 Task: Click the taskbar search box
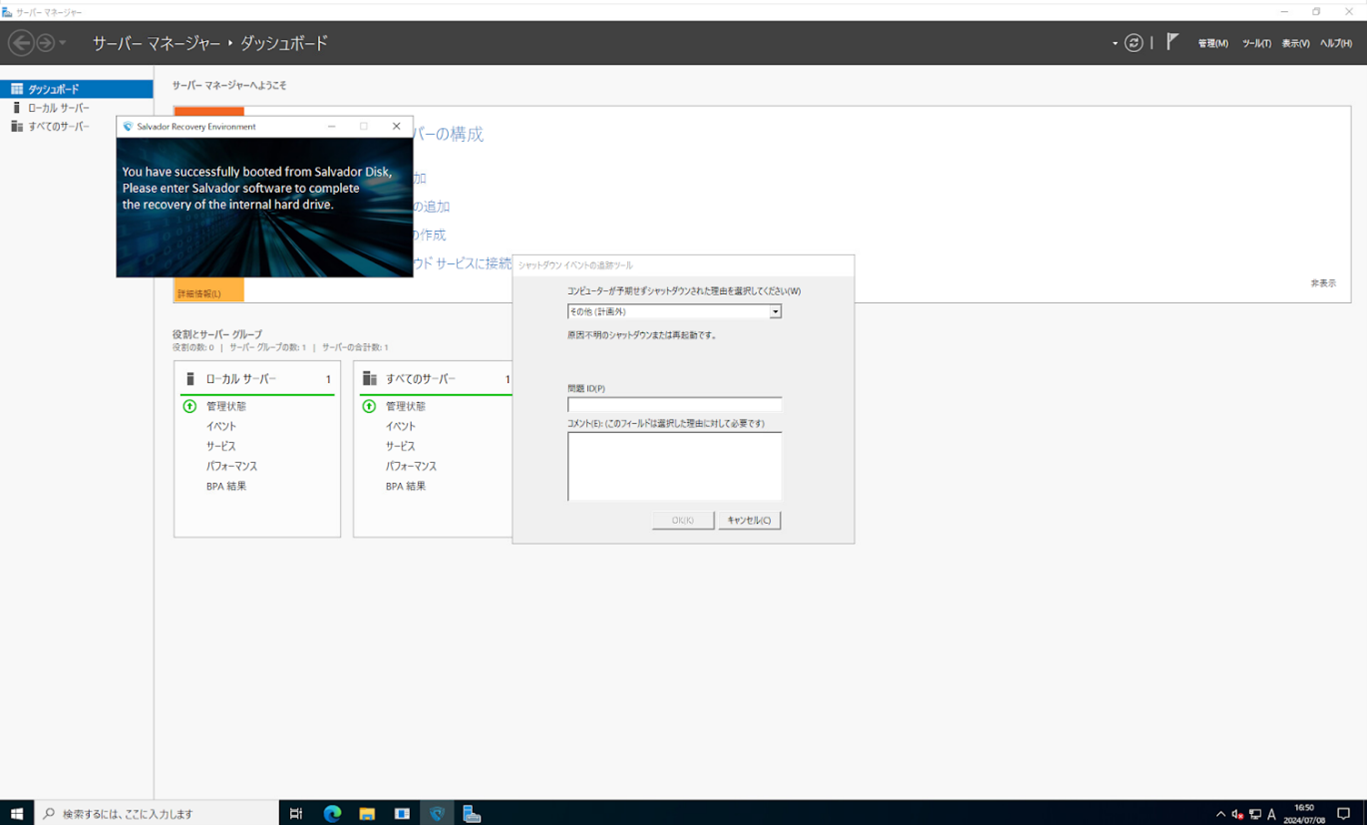tap(157, 814)
